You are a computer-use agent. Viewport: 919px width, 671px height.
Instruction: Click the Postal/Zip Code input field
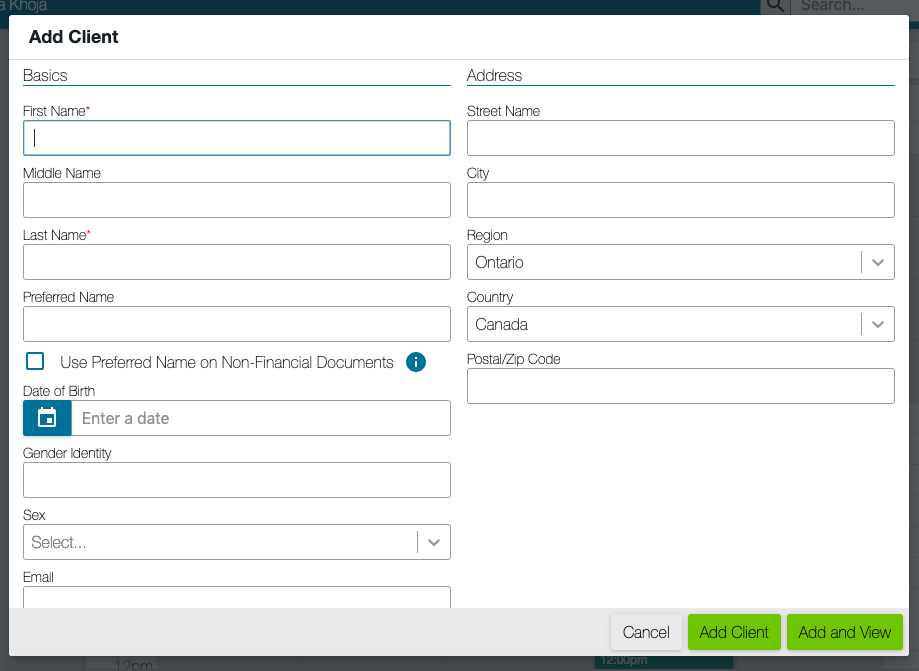click(680, 386)
